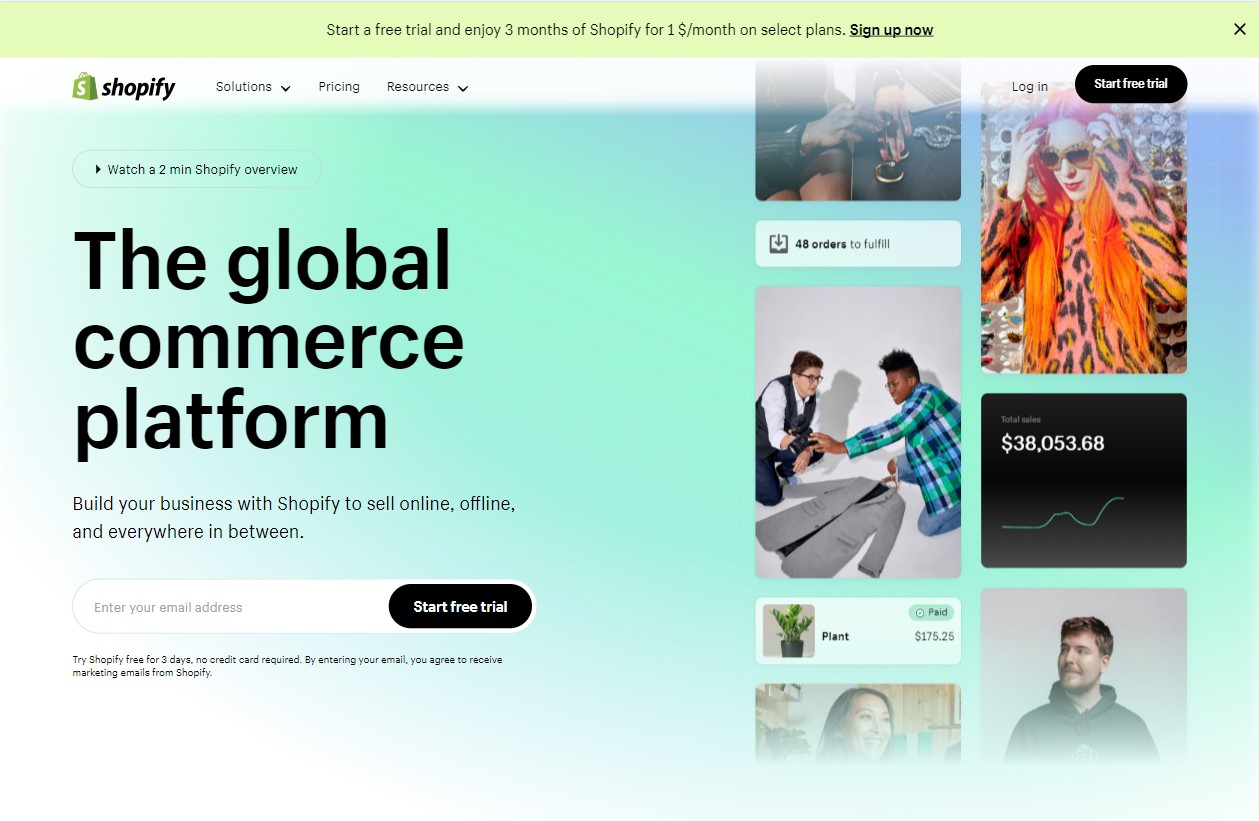Focus the email address input field

[x=230, y=607]
